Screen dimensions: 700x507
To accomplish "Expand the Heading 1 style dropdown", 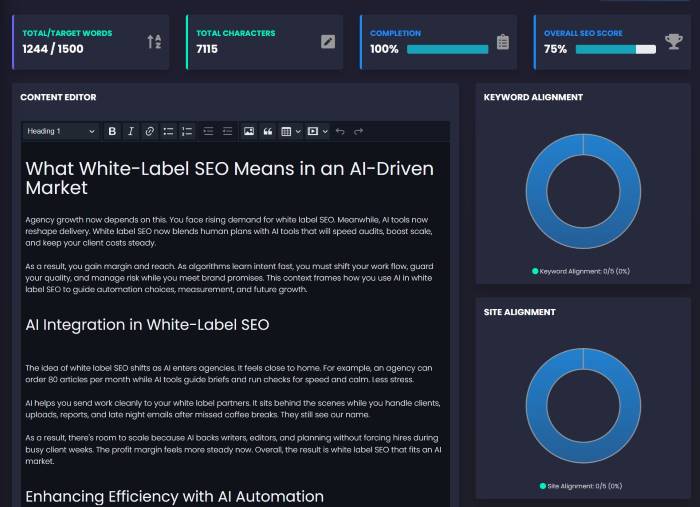I will coord(61,131).
